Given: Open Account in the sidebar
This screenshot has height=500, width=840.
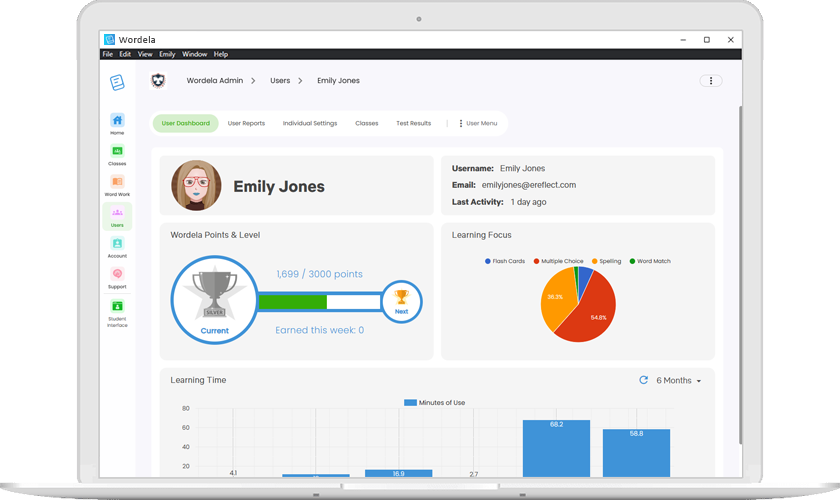Looking at the screenshot, I should 117,247.
